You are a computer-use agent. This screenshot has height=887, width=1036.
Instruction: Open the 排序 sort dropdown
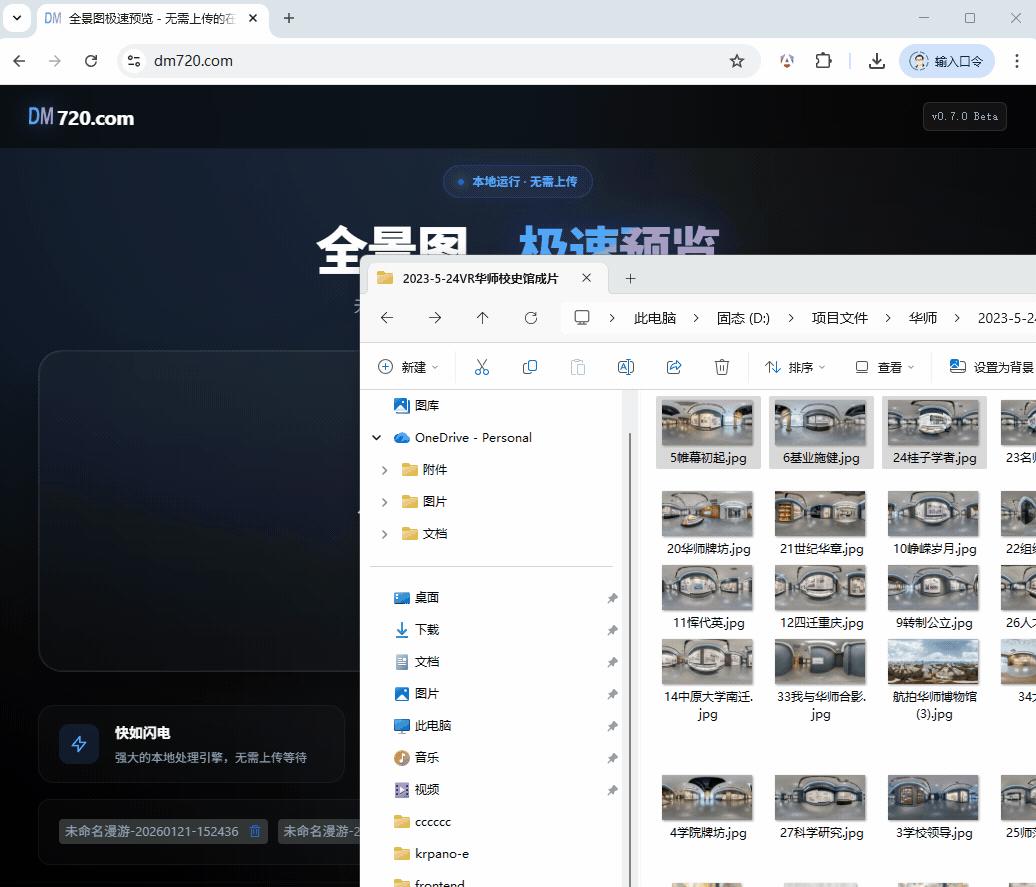click(795, 367)
